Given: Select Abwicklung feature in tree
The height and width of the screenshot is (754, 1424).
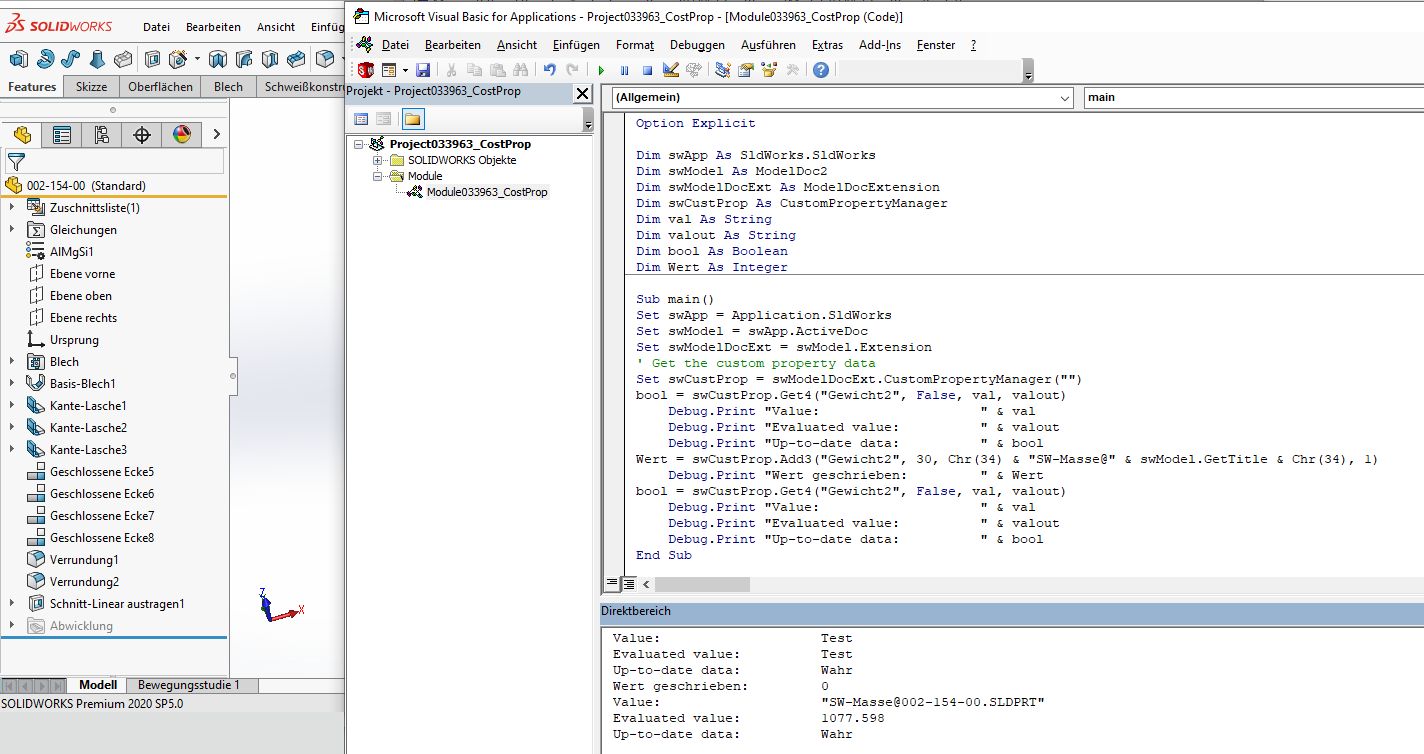Looking at the screenshot, I should [x=81, y=625].
